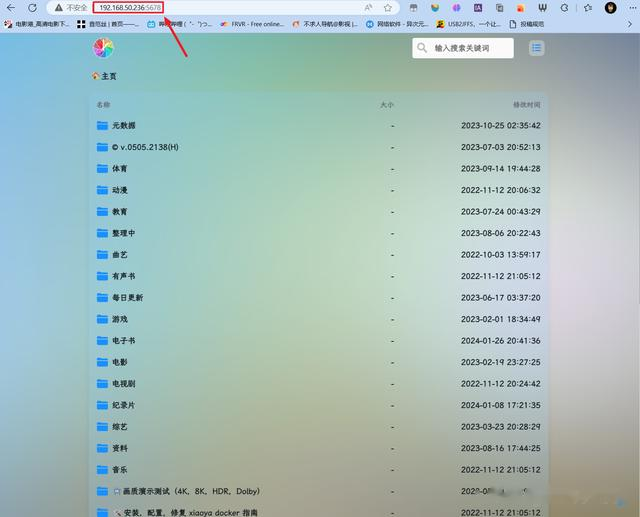
Task: Click the 主页 home breadcrumb
Action: [x=104, y=76]
